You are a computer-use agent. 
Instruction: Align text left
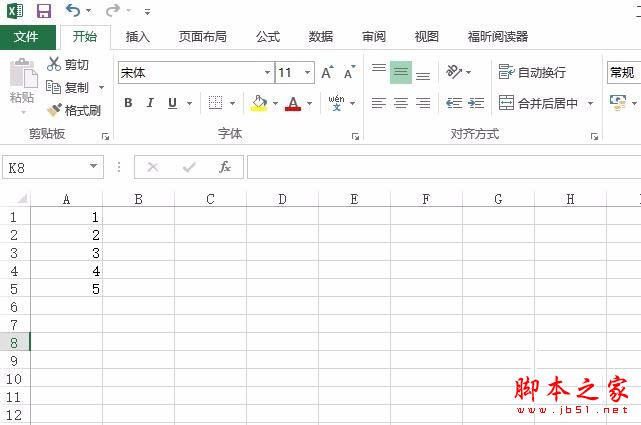379,103
